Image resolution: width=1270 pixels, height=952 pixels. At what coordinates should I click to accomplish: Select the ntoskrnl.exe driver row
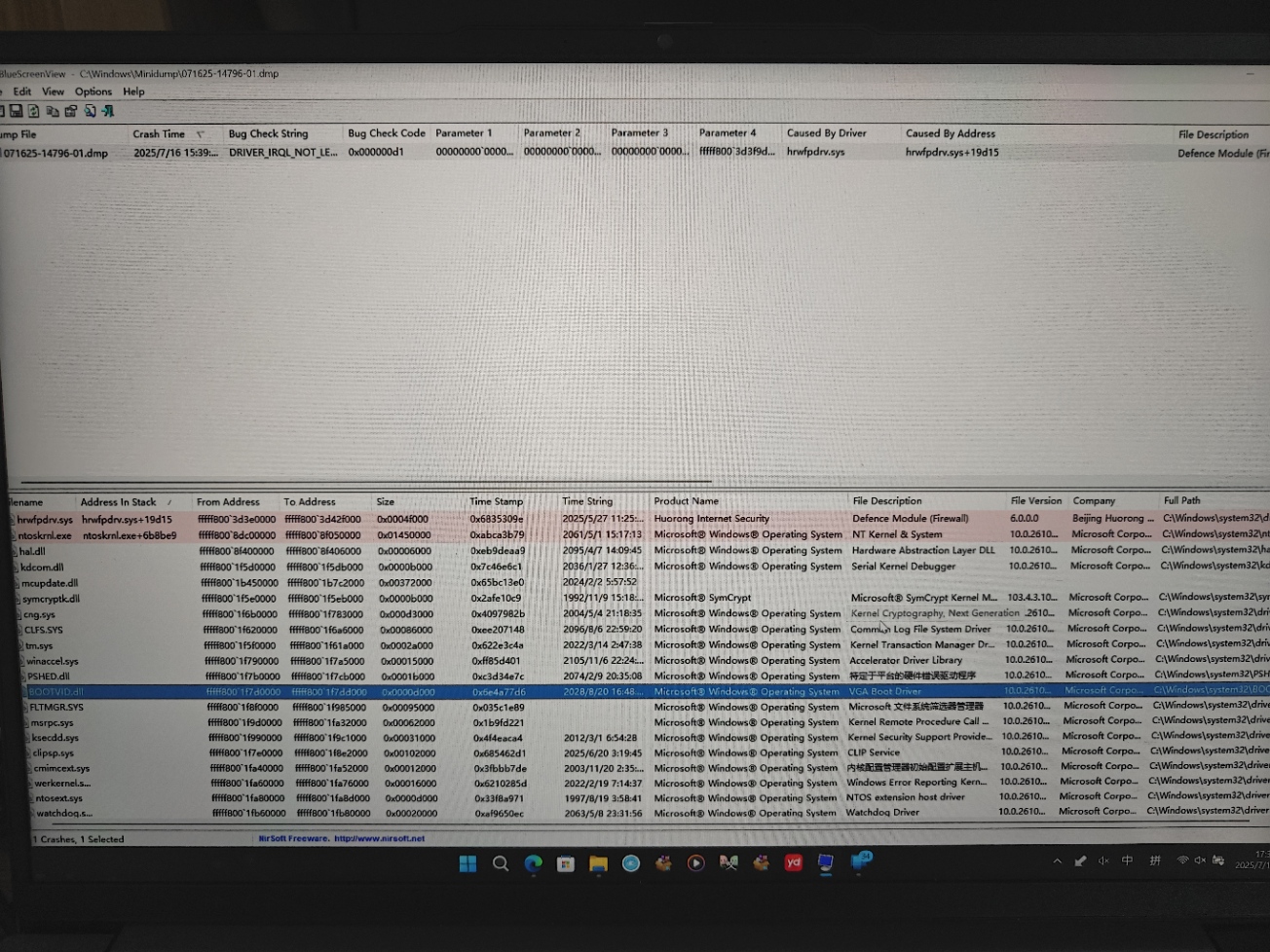(x=45, y=535)
